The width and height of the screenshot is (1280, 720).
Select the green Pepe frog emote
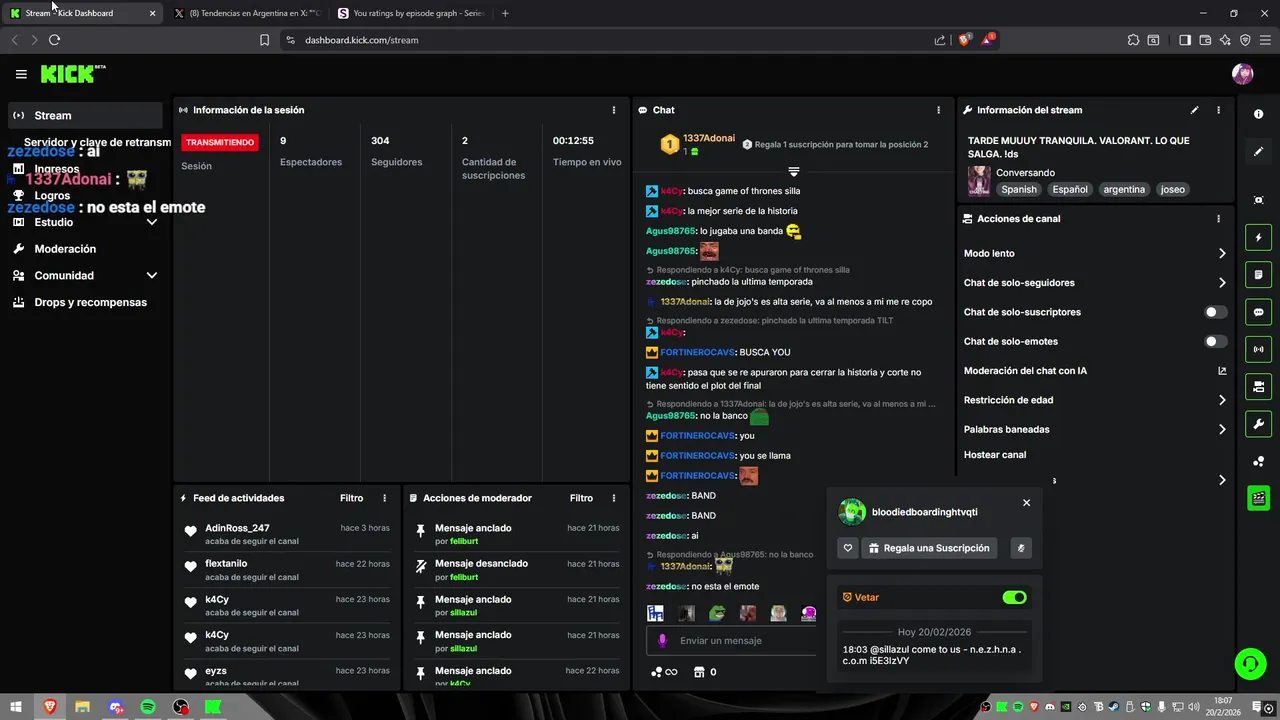tap(717, 613)
